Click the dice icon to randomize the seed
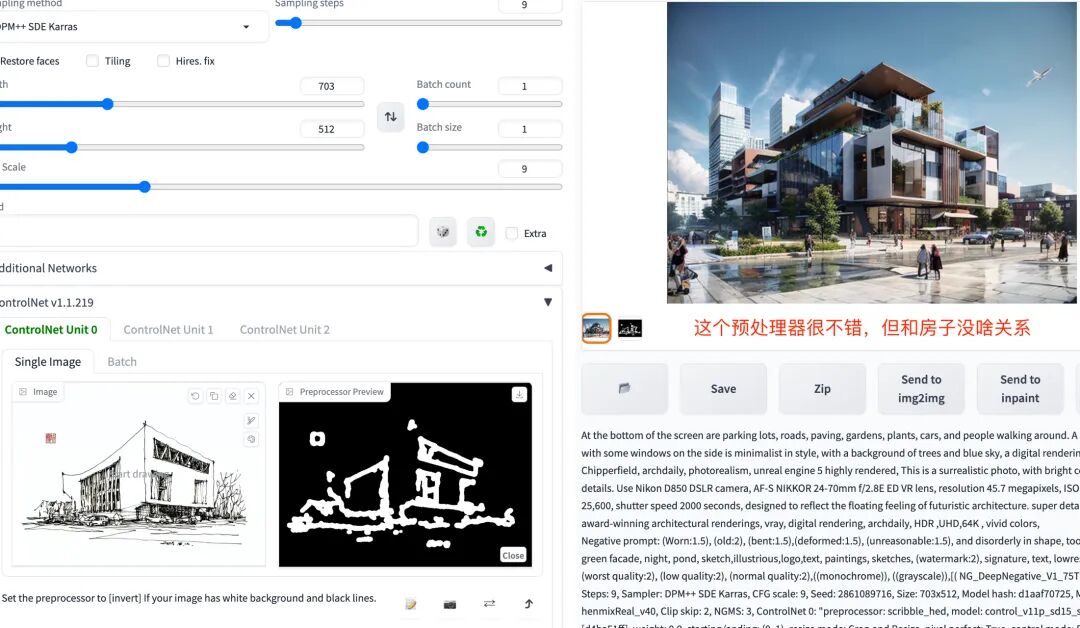The width and height of the screenshot is (1080, 628). click(x=442, y=231)
